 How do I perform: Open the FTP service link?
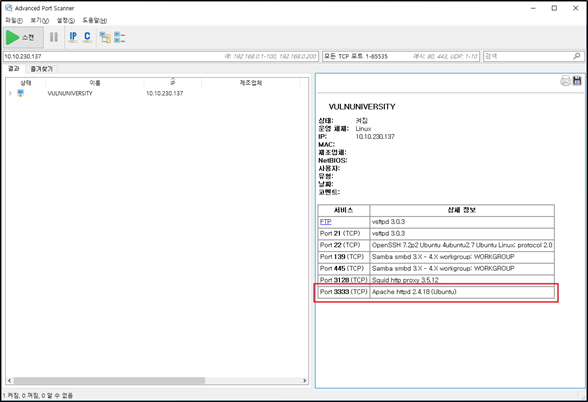click(x=326, y=222)
